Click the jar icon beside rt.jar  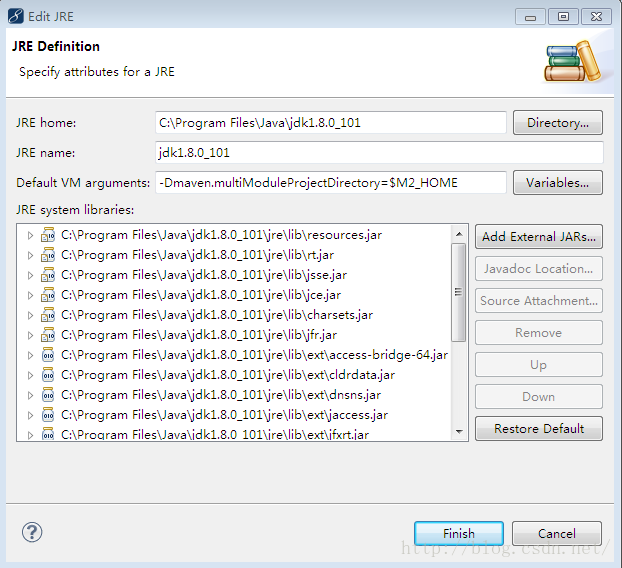pyautogui.click(x=48, y=255)
